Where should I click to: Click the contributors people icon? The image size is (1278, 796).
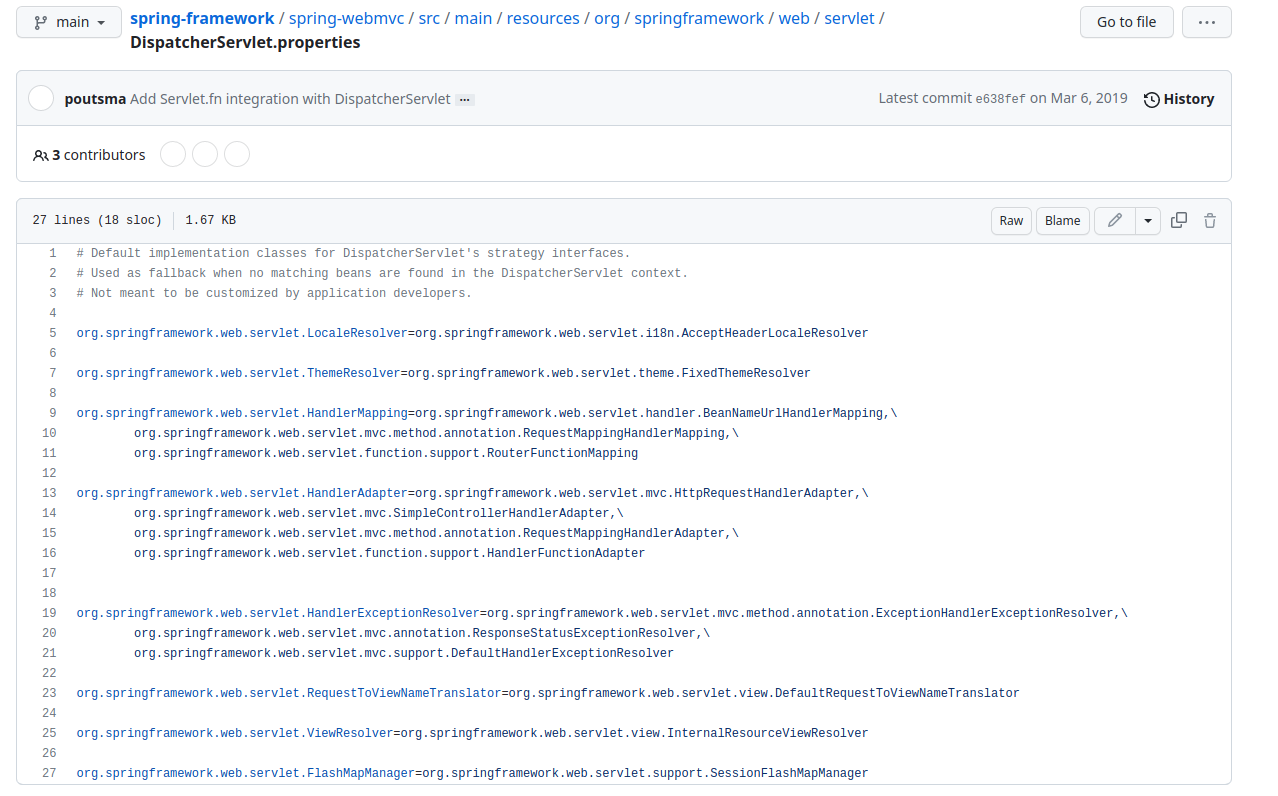(40, 154)
